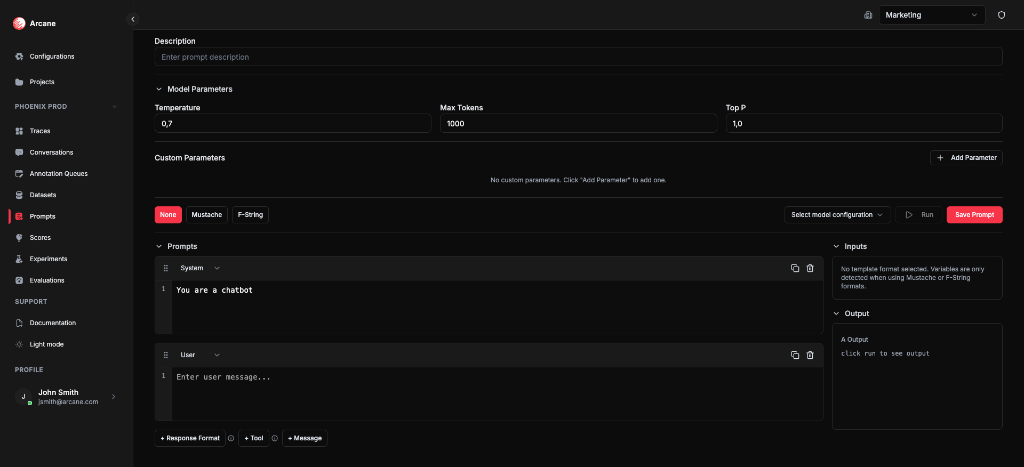Switch template format to F-String
This screenshot has height=467, width=1024.
point(250,214)
